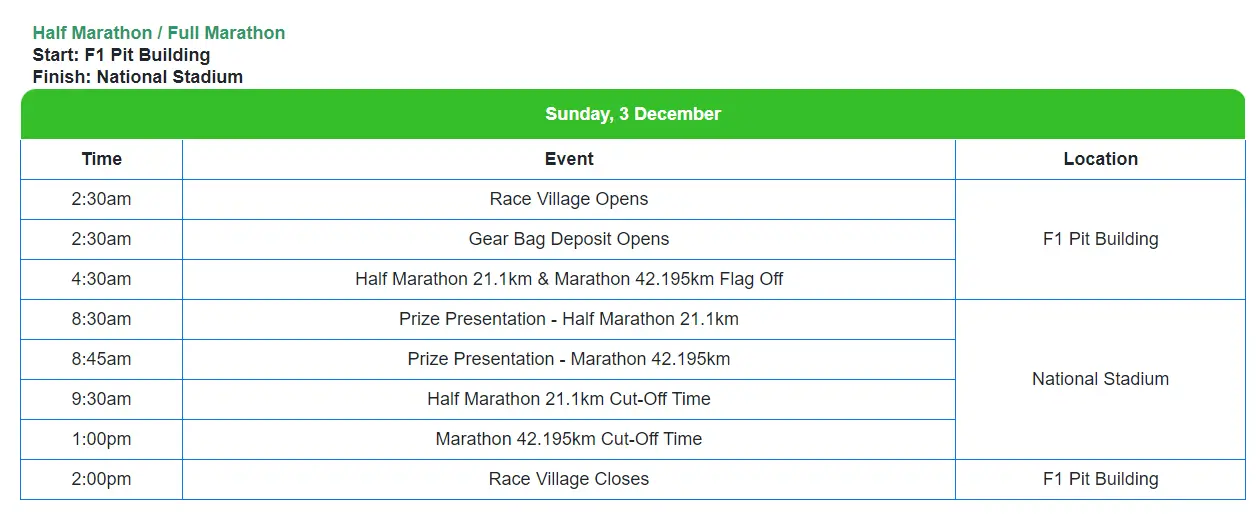The height and width of the screenshot is (514, 1256).
Task: Select the Gear Bag Deposit Opens row
Action: [488, 239]
